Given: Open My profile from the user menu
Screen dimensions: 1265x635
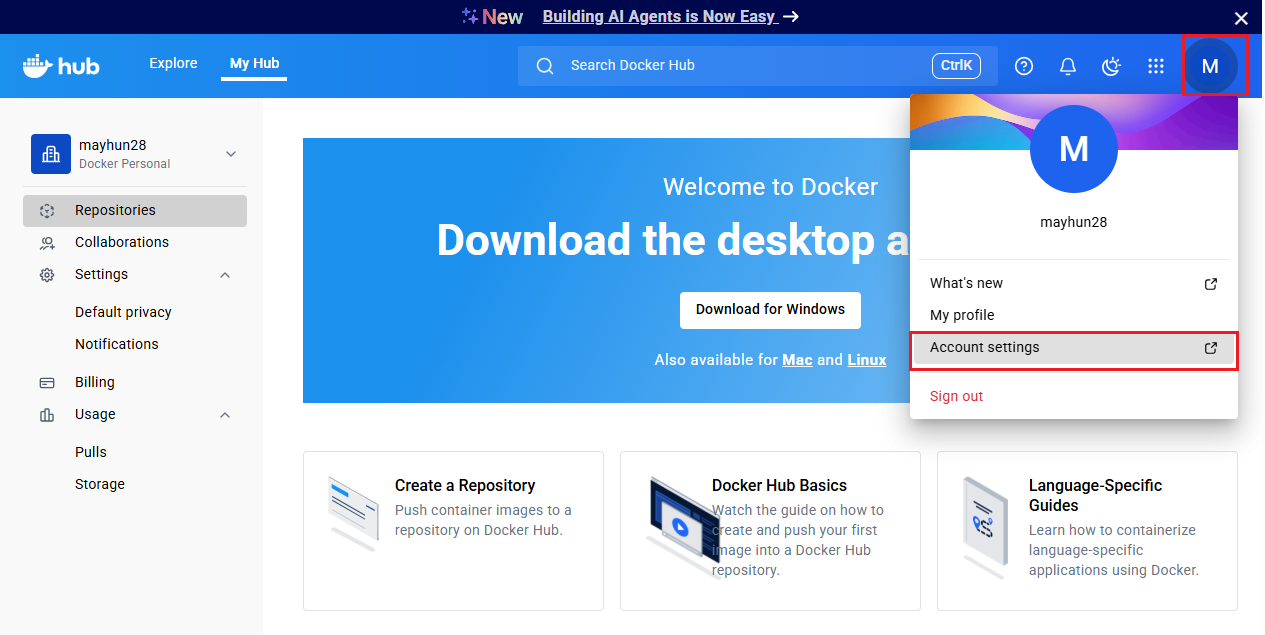Looking at the screenshot, I should point(1074,316).
